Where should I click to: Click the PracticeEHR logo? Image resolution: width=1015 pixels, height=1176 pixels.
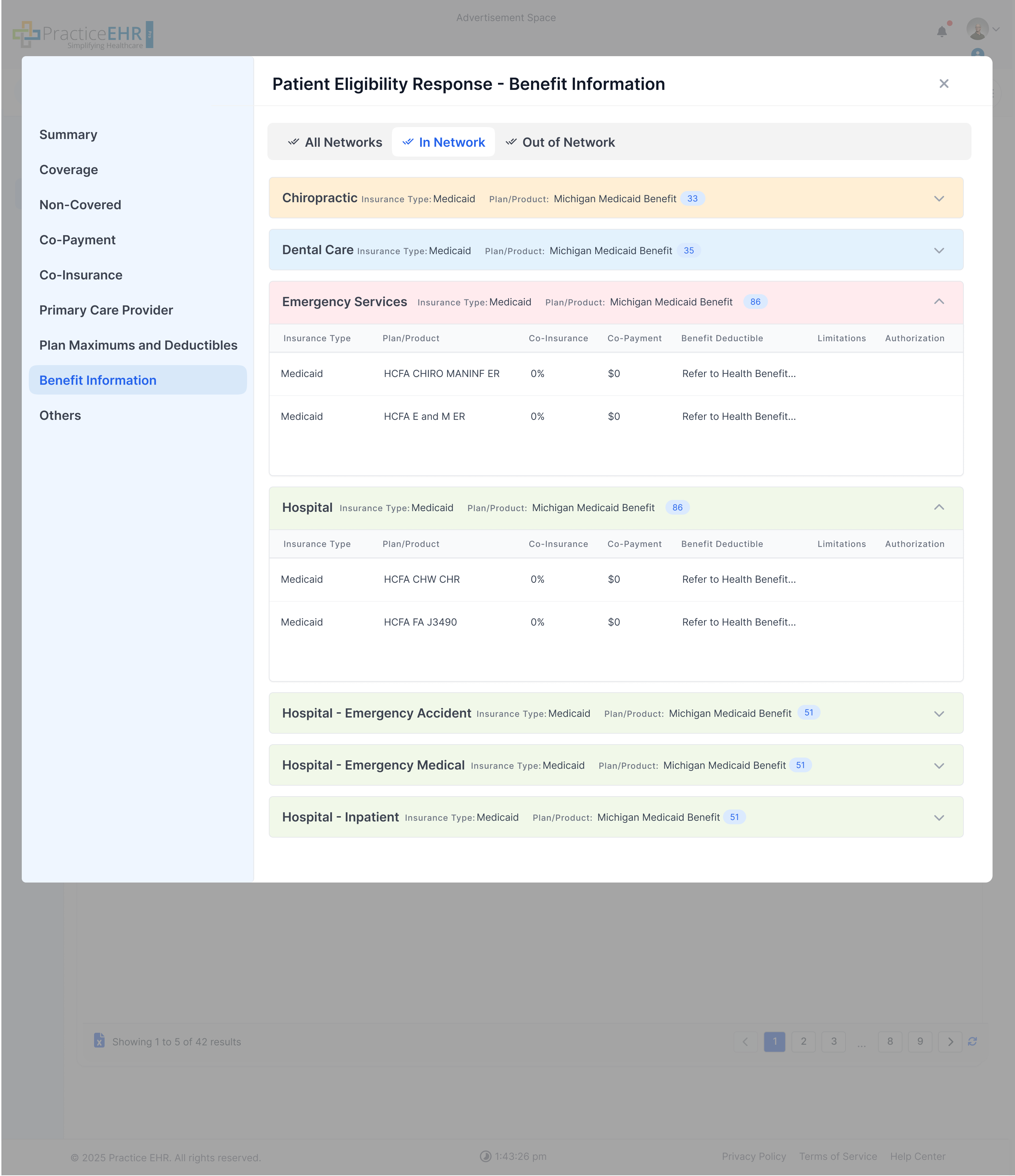pyautogui.click(x=83, y=35)
